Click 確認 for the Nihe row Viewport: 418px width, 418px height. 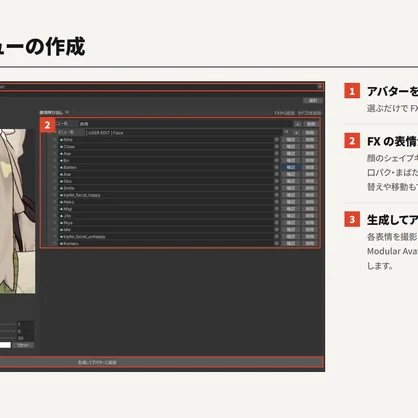tap(291, 140)
